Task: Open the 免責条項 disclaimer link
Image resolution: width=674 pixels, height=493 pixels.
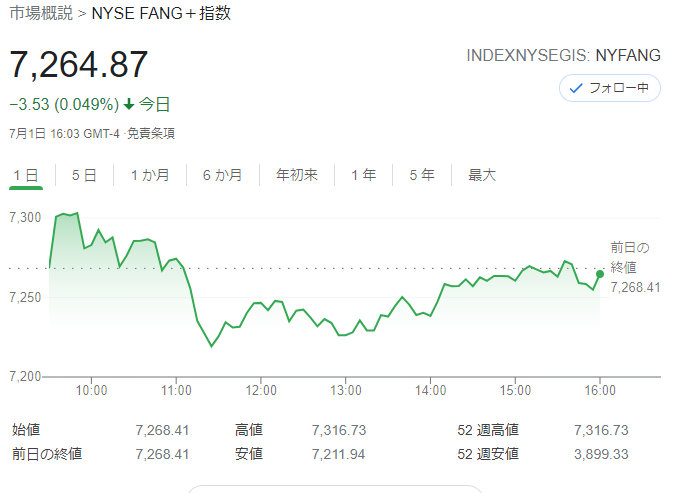Action: [151, 134]
